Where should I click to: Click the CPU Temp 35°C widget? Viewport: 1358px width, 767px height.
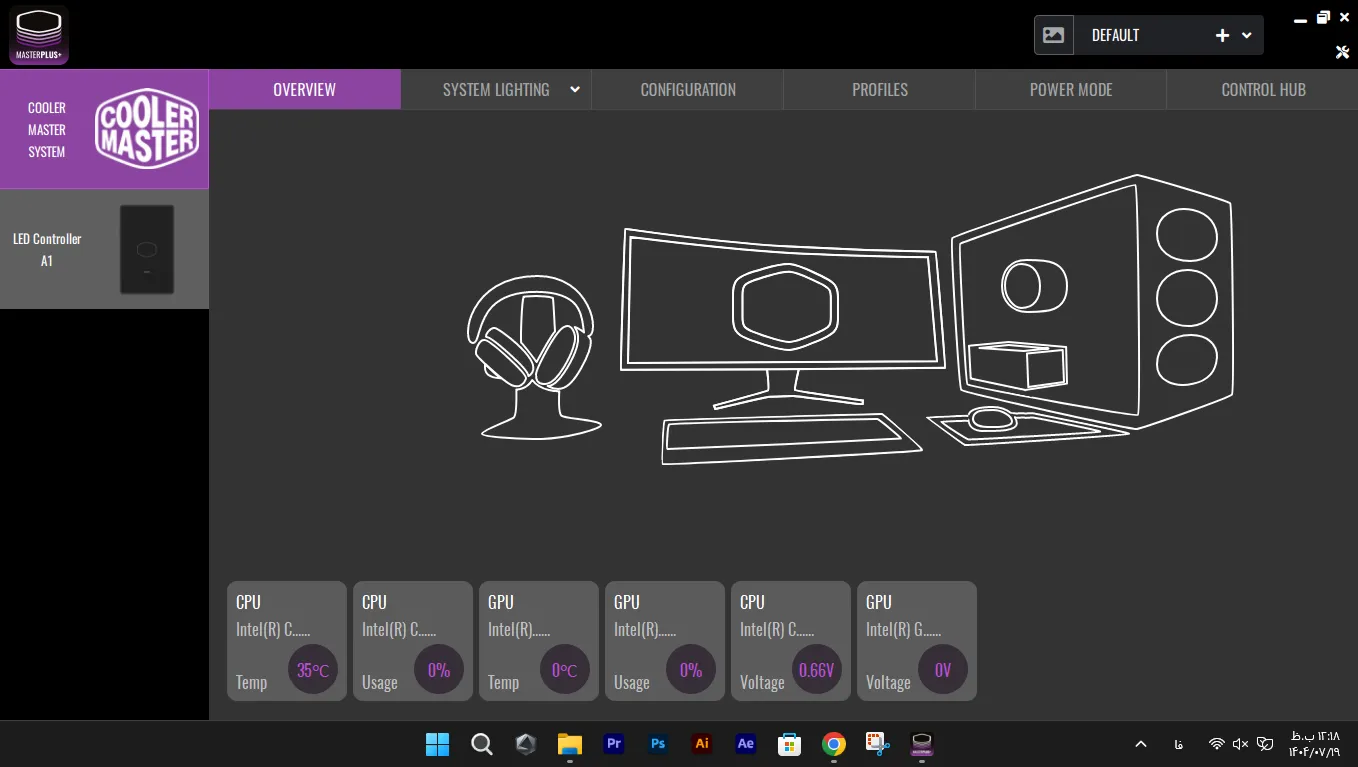coord(287,641)
